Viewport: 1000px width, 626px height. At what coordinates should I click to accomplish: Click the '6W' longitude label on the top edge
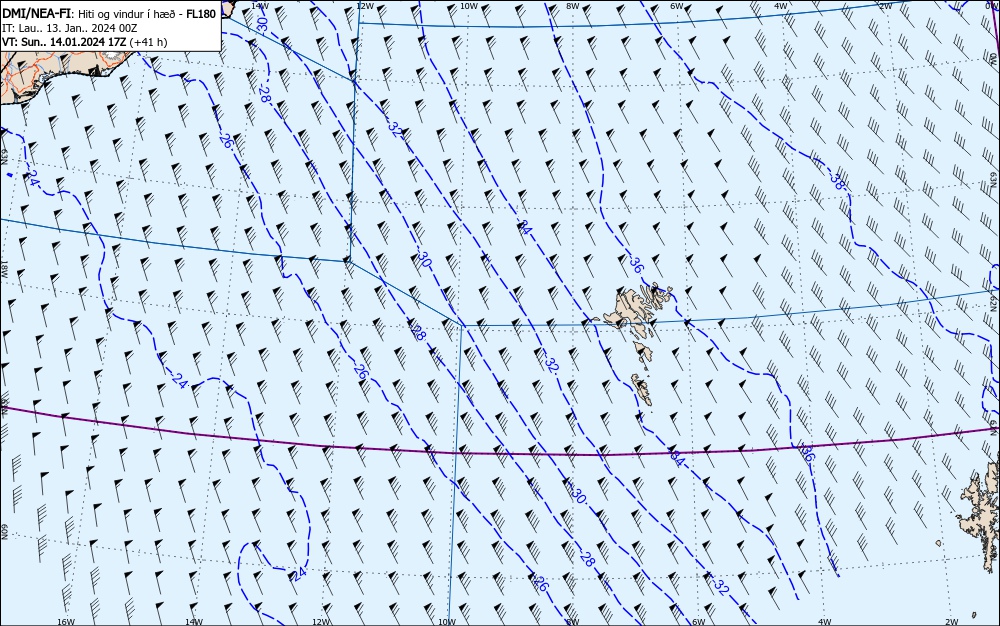(677, 5)
